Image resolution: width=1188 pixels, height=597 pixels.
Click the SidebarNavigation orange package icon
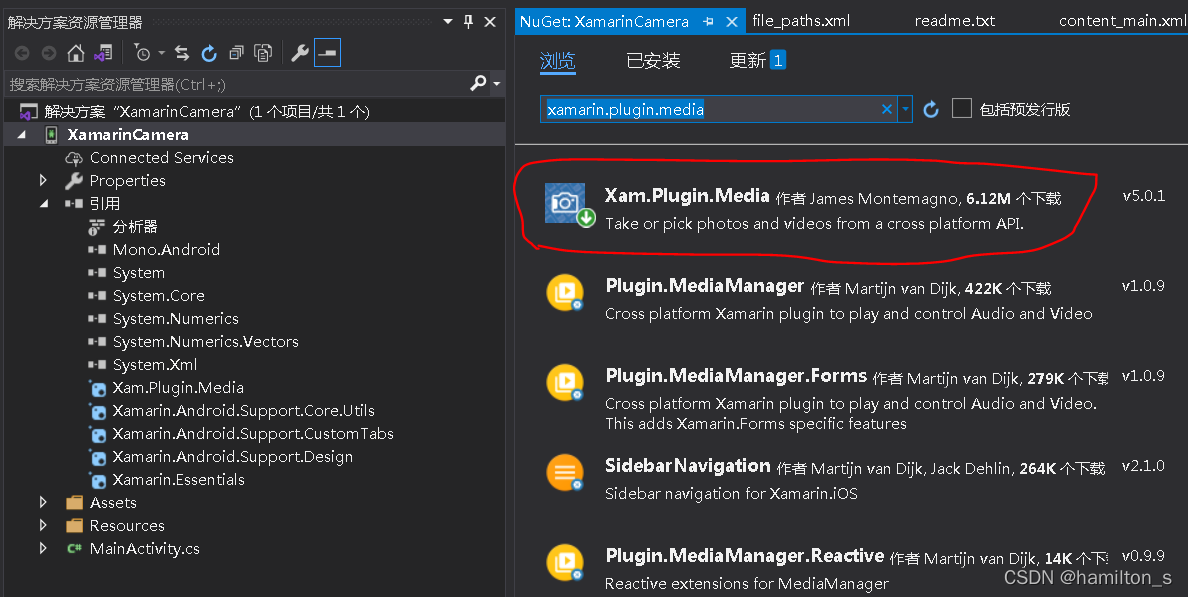click(565, 473)
